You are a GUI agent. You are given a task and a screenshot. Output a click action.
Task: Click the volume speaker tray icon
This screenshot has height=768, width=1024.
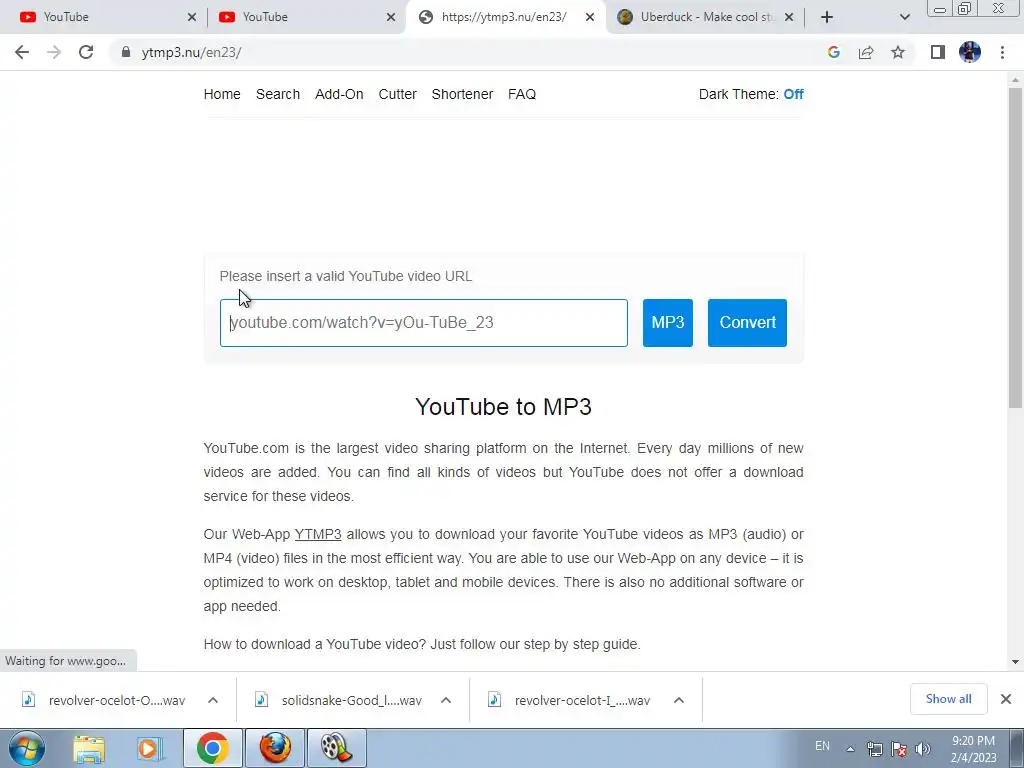[x=923, y=749]
